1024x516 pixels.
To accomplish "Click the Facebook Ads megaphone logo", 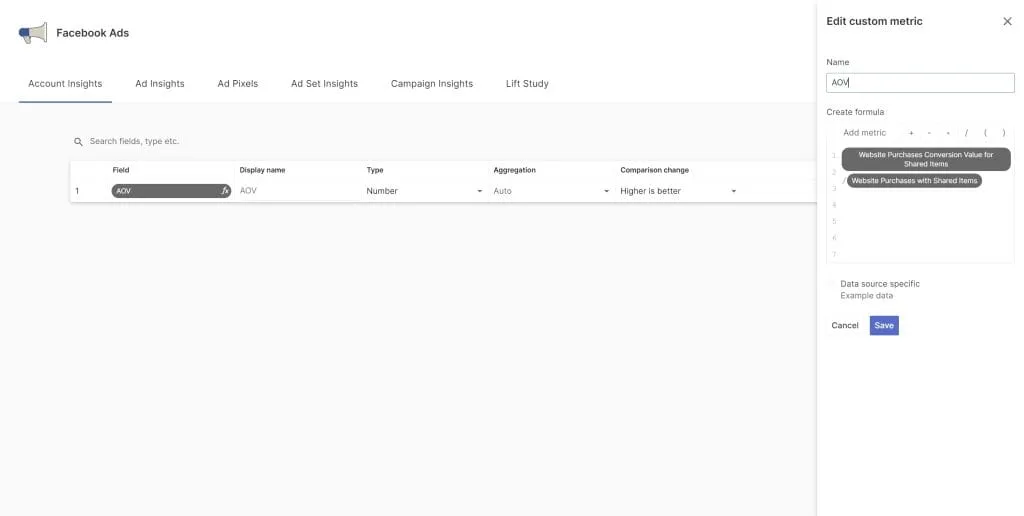I will [33, 33].
